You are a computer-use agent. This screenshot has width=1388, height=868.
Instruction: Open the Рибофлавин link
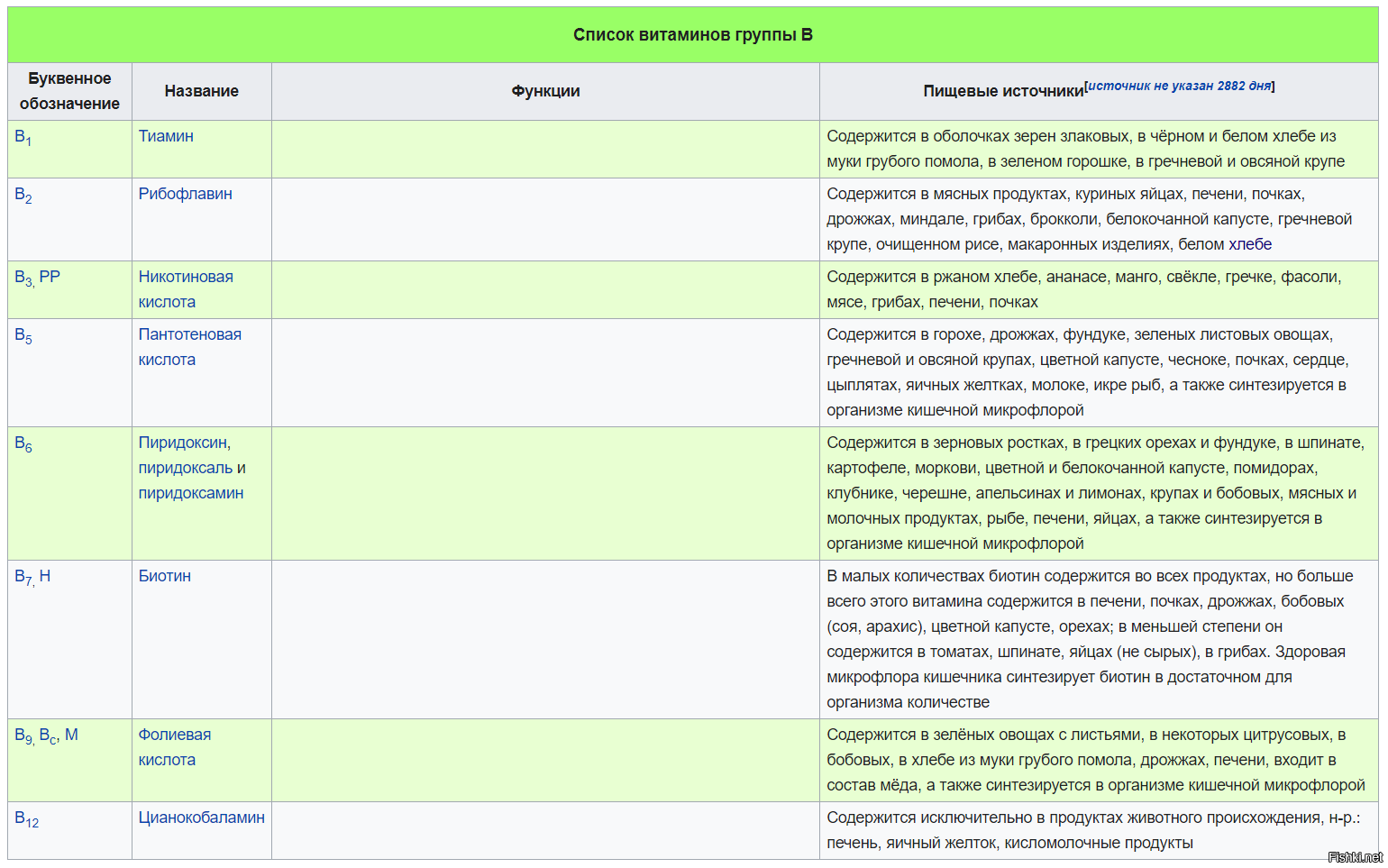coord(185,194)
